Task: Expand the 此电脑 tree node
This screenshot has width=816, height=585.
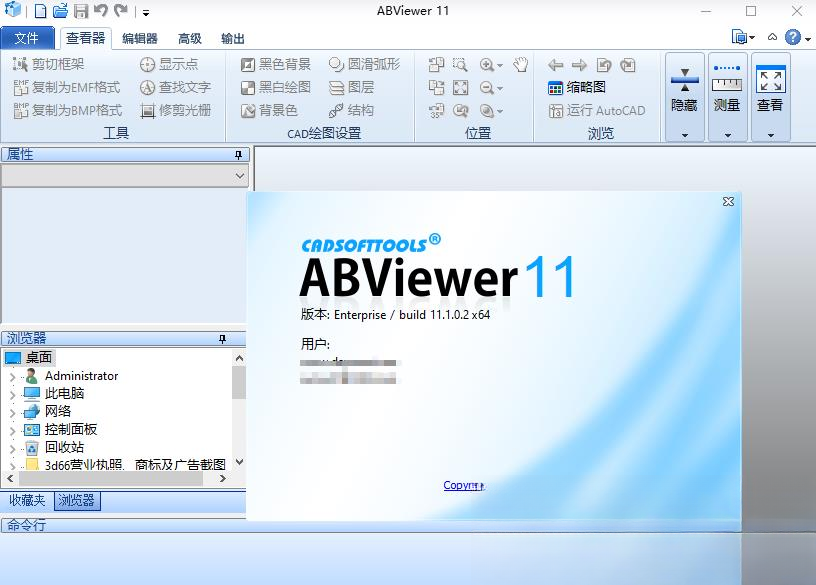Action: (x=12, y=395)
